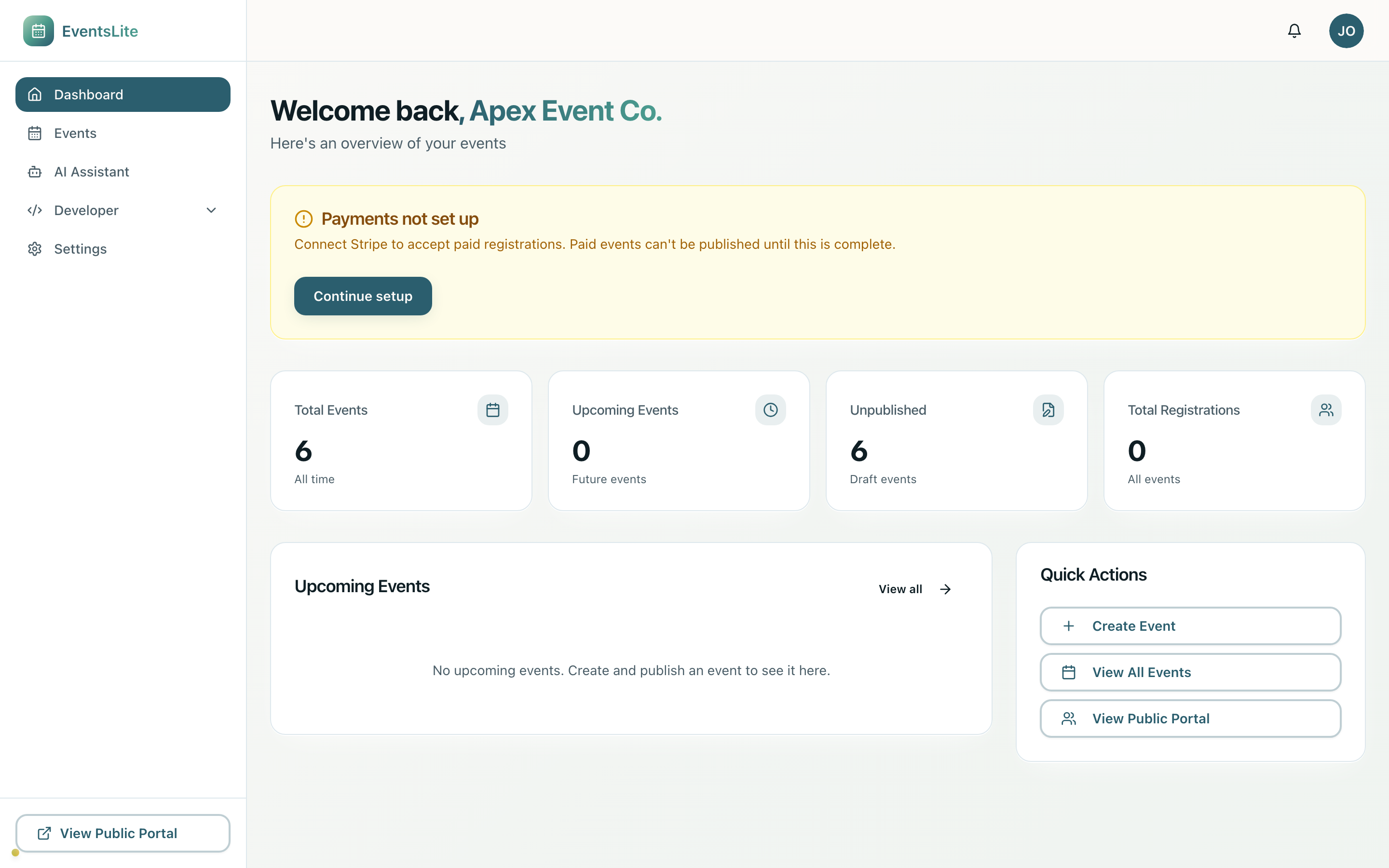The height and width of the screenshot is (868, 1389).
Task: Click the Quick Actions heading
Action: click(1093, 575)
